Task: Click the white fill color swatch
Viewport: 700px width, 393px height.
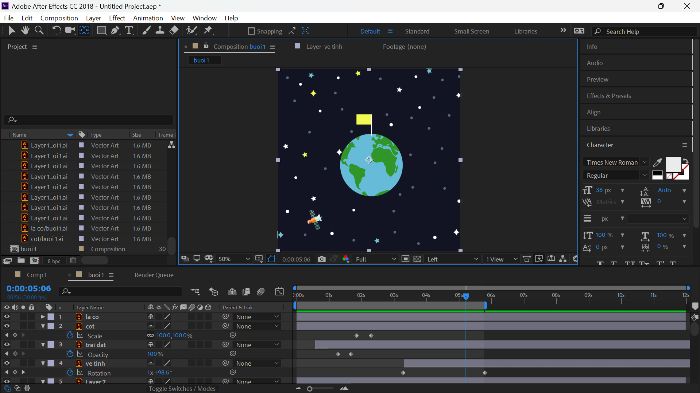Action: tap(673, 164)
